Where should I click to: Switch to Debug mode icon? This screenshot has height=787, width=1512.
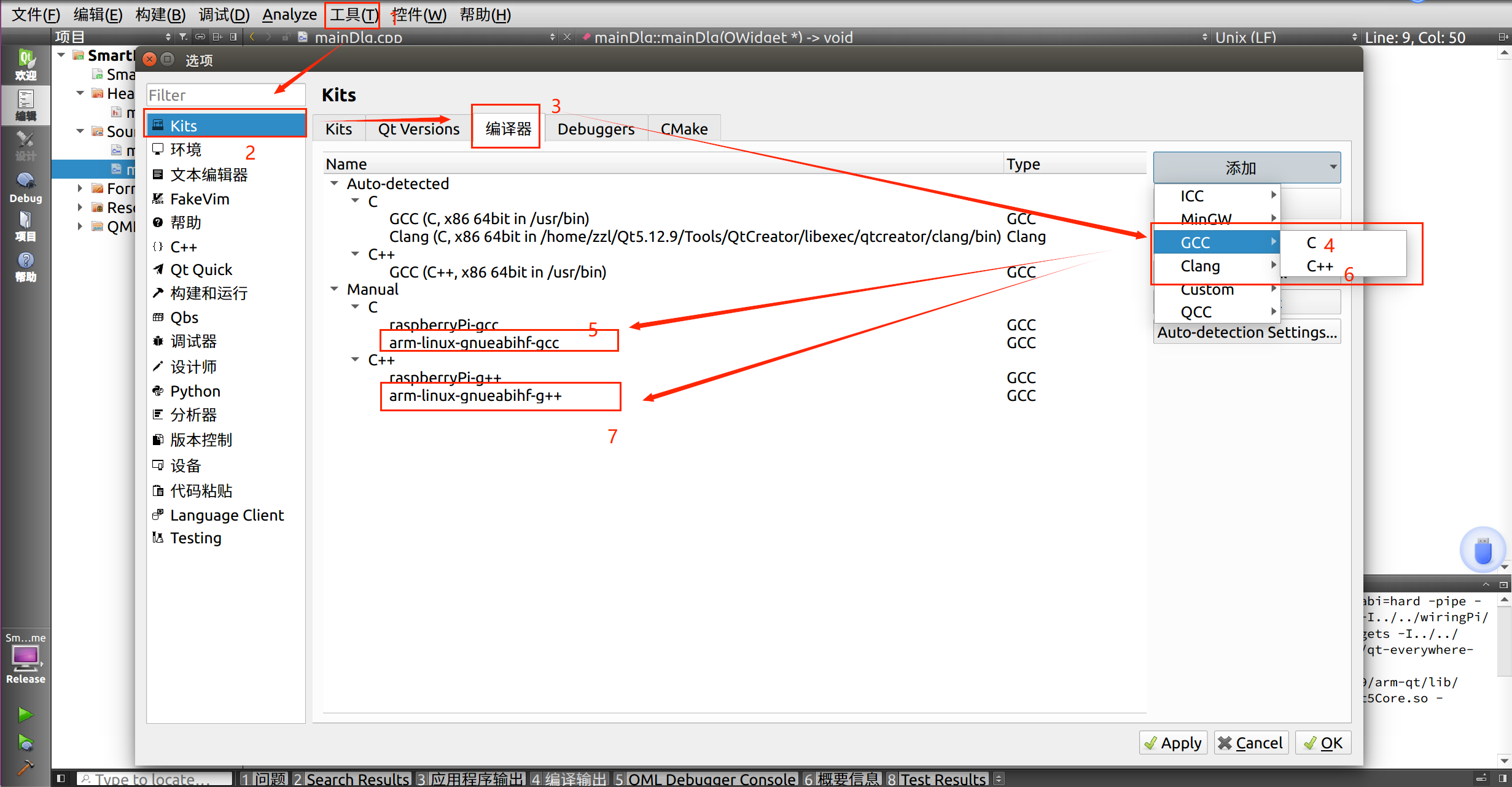point(25,187)
